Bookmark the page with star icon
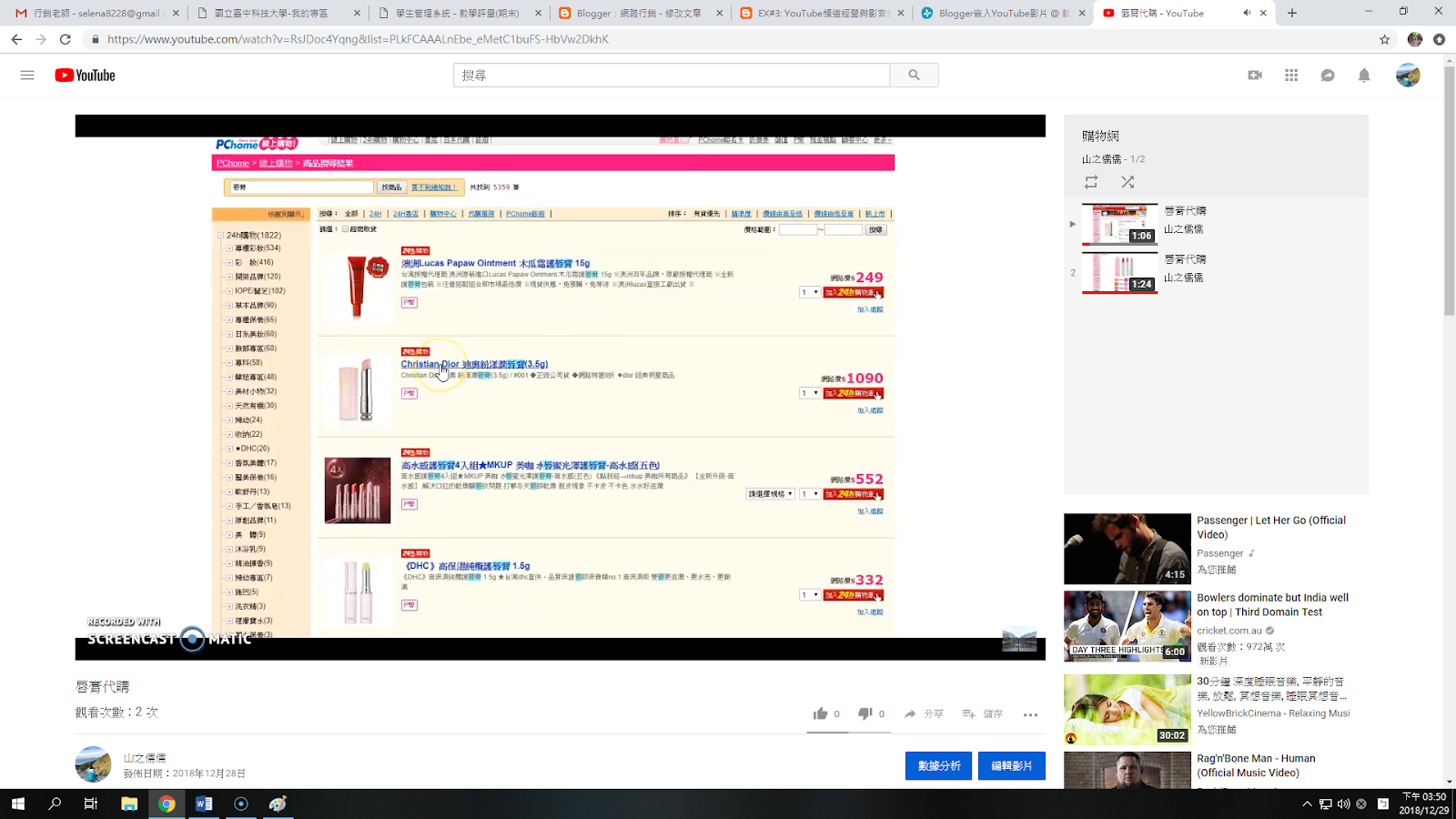Viewport: 1456px width, 819px height. coord(1384,39)
